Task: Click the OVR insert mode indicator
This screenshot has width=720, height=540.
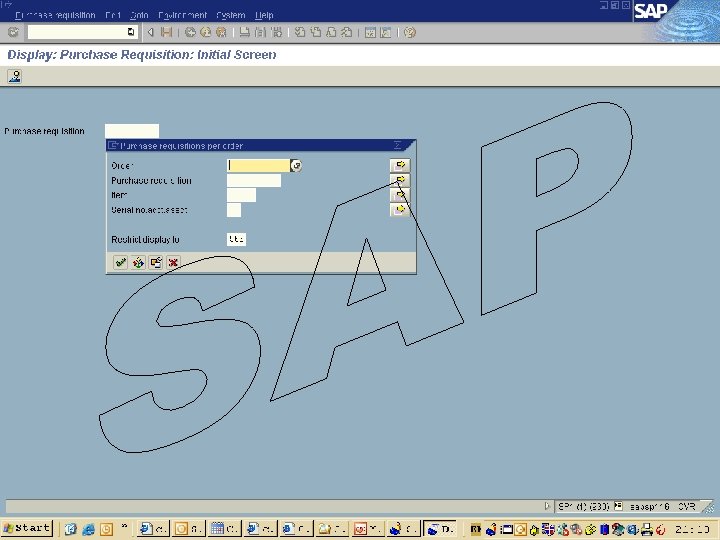Action: pos(686,506)
